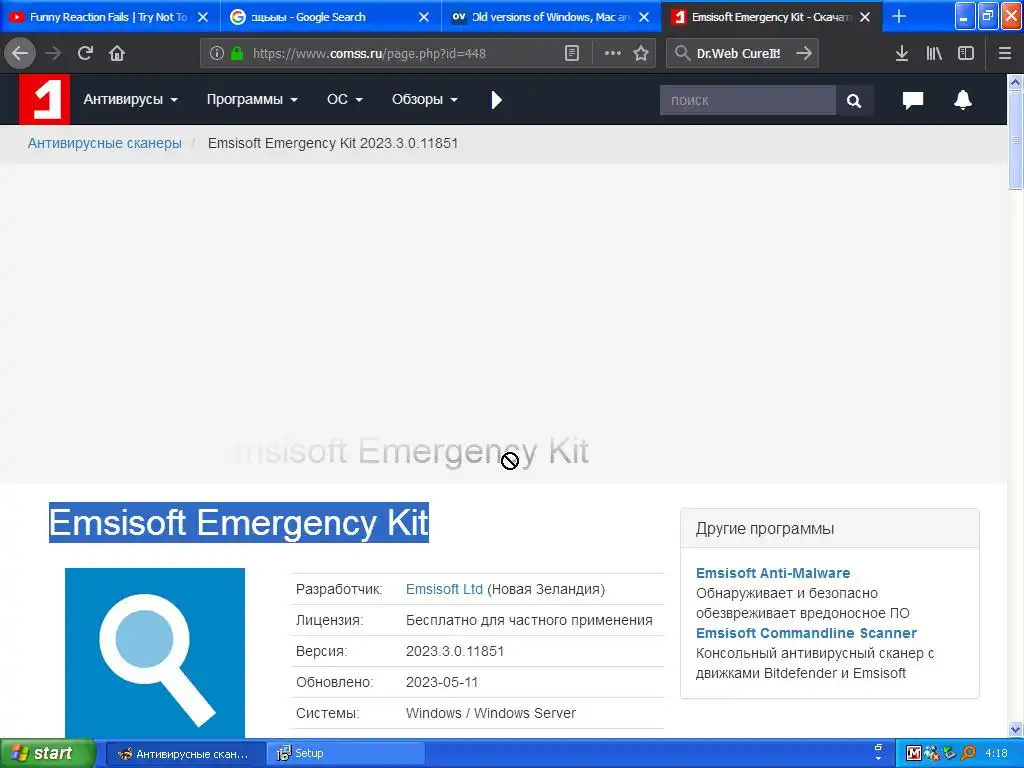Click the page scrollbar down arrow
This screenshot has height=768, width=1024.
[x=1016, y=729]
